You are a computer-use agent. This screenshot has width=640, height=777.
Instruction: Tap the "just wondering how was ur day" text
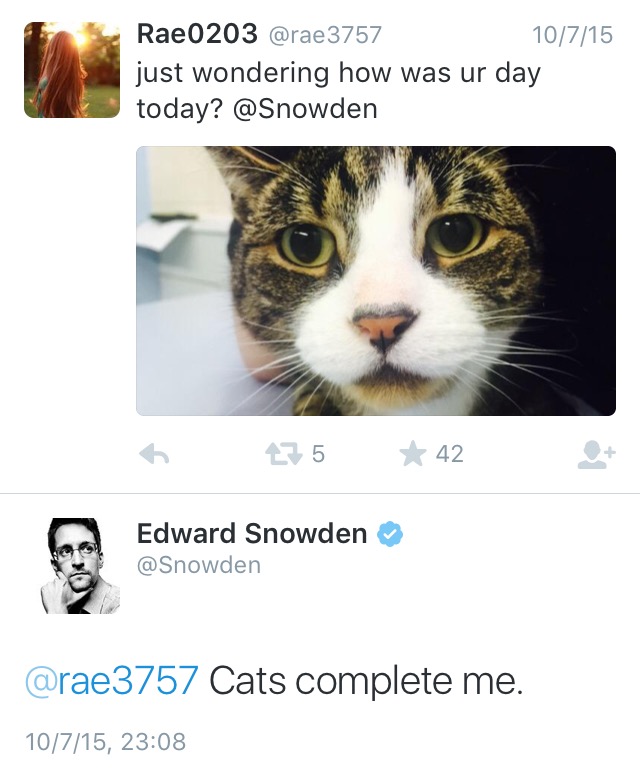(340, 73)
